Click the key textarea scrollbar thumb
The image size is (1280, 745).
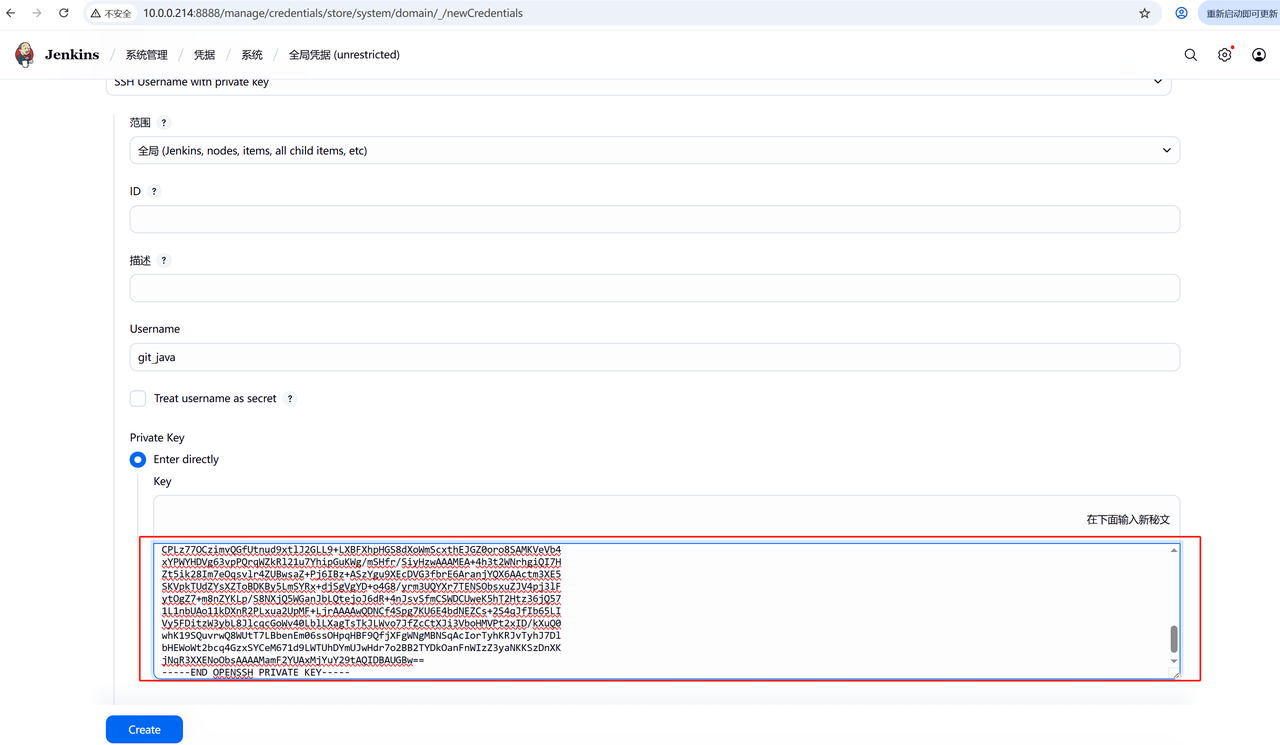click(x=1174, y=638)
